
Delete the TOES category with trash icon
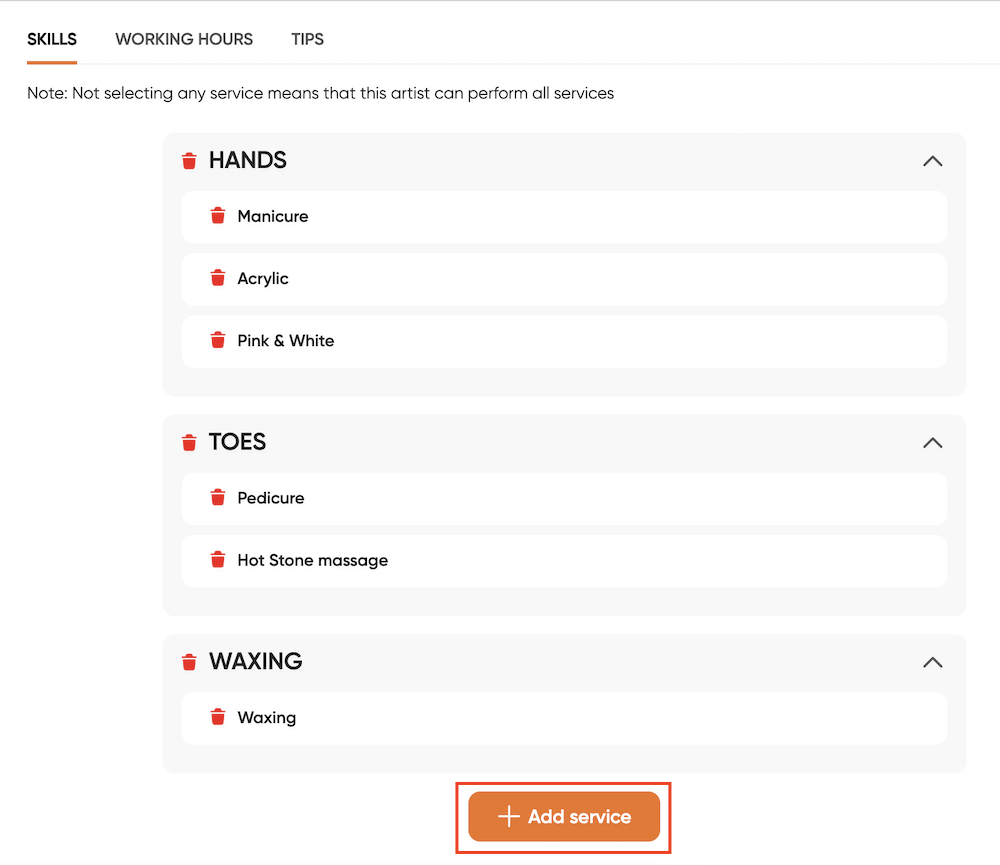point(189,442)
